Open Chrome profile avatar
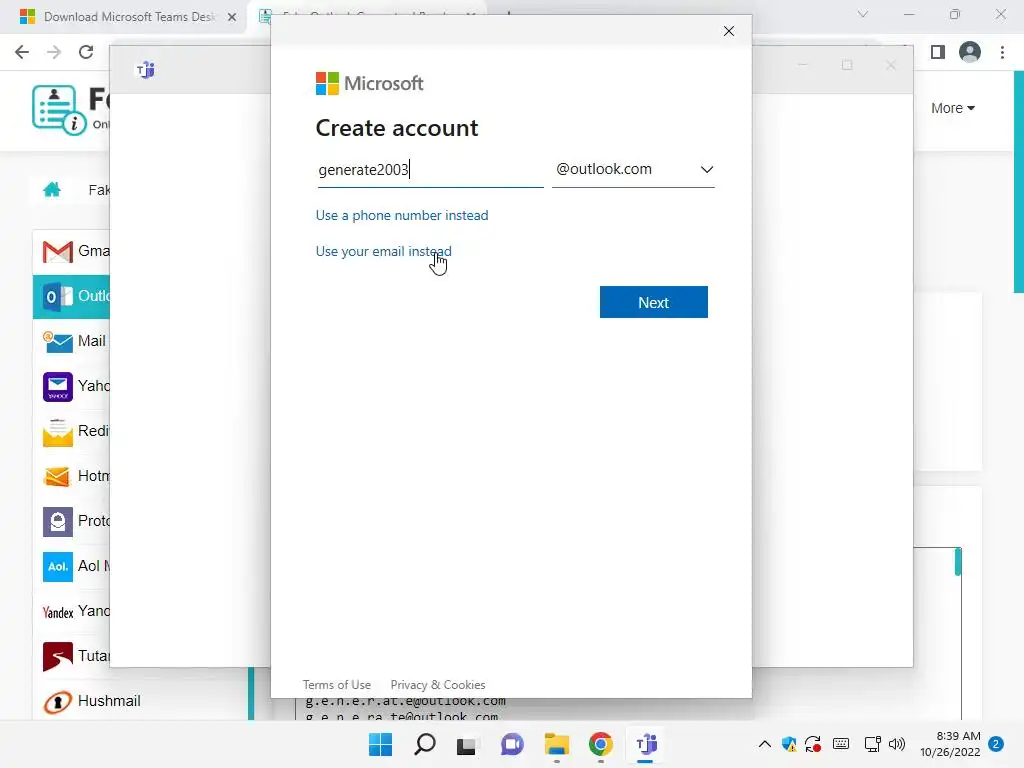 click(970, 52)
